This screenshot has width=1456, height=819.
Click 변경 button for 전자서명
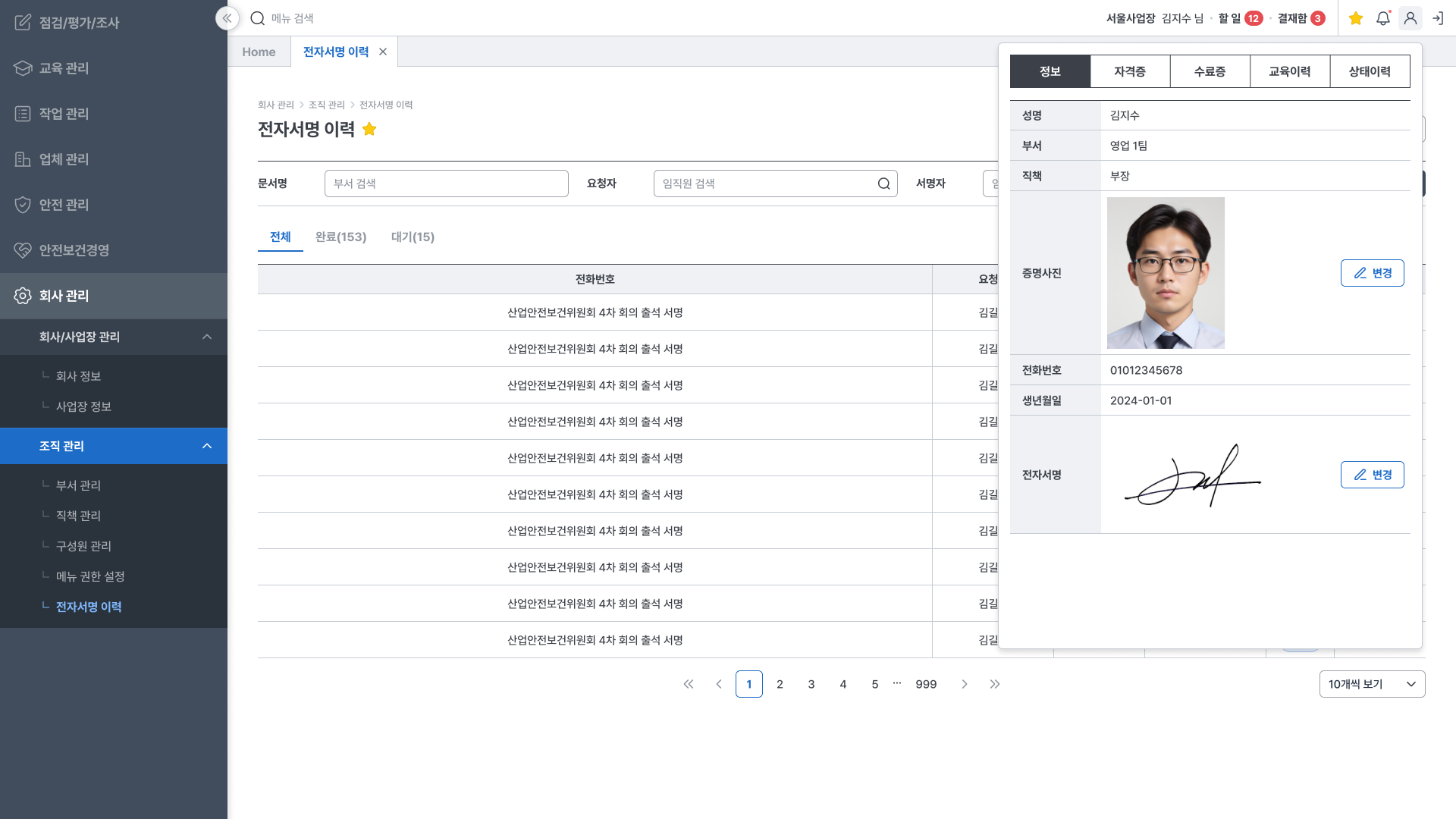pyautogui.click(x=1372, y=475)
